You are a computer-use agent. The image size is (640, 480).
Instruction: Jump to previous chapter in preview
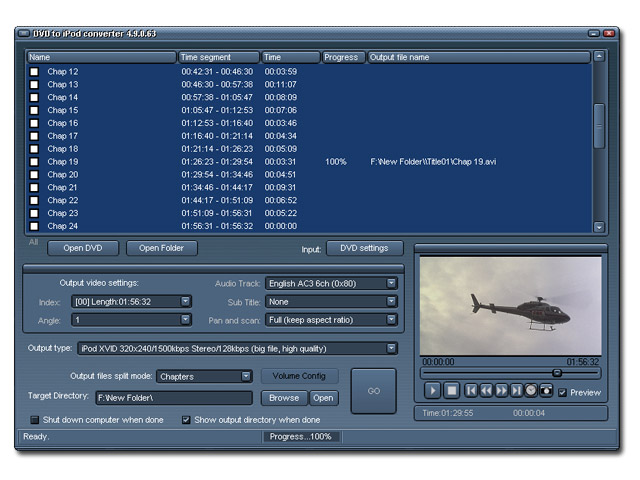(x=471, y=391)
